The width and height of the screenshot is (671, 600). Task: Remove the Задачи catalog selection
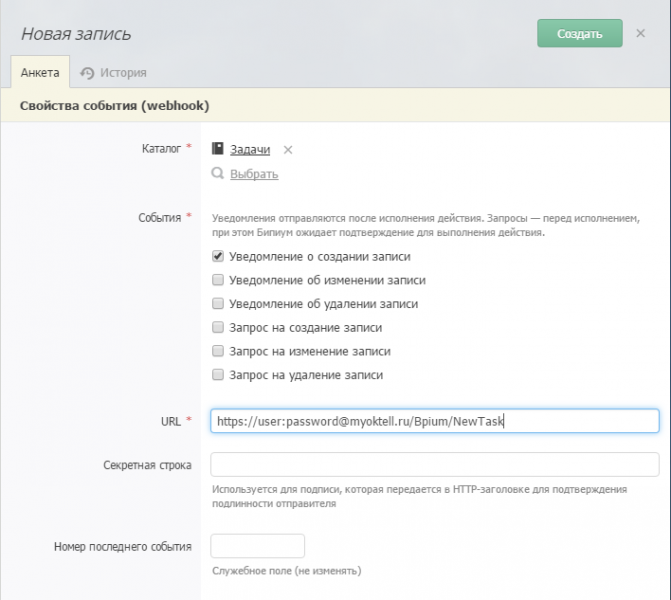(288, 150)
